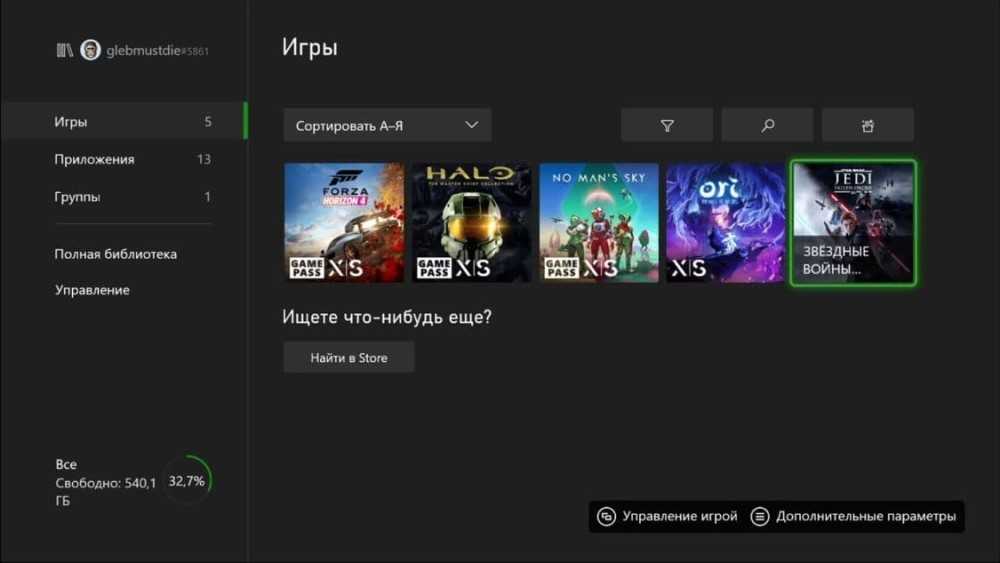Open Полная библиотека in the sidebar
Viewport: 1000px width, 563px height.
(x=115, y=254)
